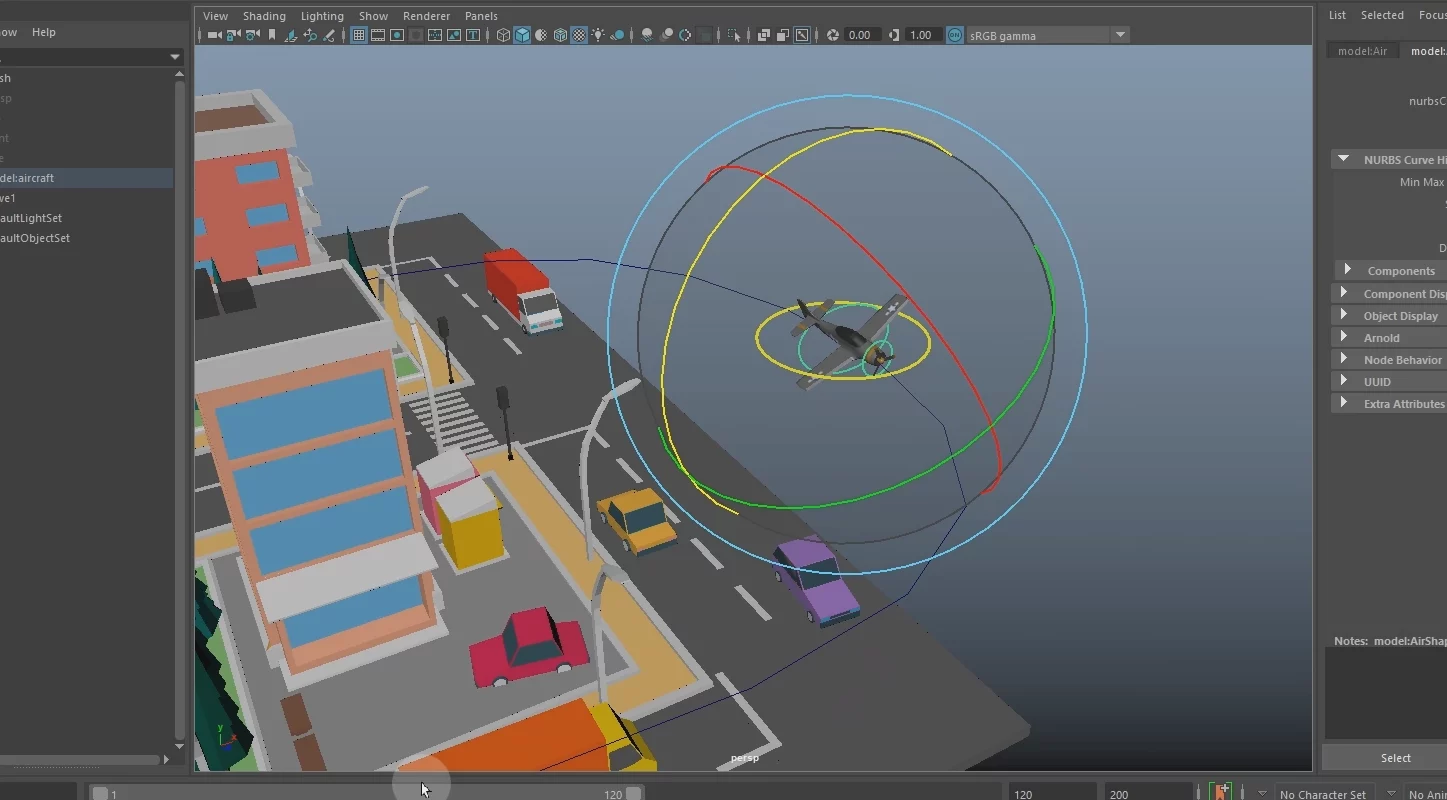This screenshot has width=1447, height=800.
Task: Click the 2D pan/zoom icon
Action: click(x=310, y=35)
